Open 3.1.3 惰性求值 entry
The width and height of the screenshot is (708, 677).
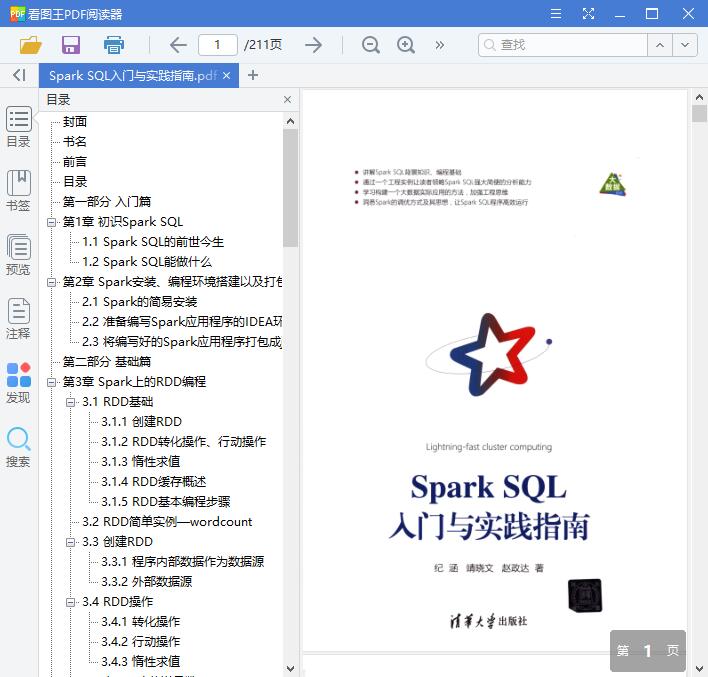pos(140,461)
